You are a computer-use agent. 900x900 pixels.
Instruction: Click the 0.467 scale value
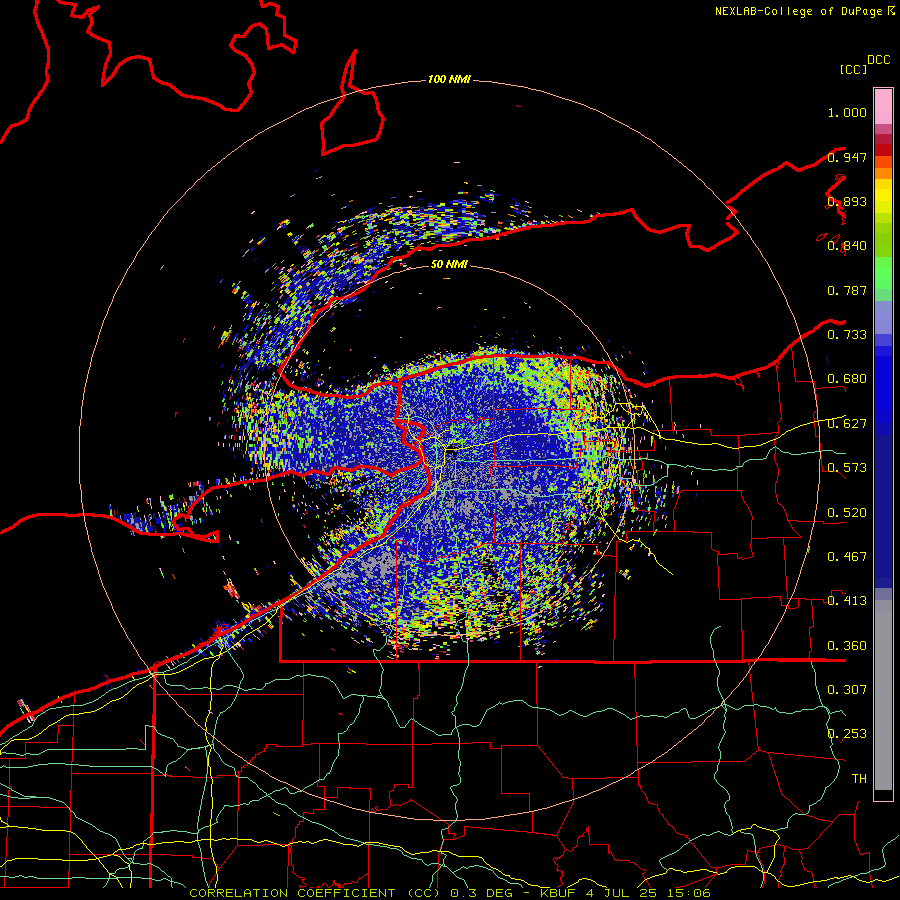[847, 557]
